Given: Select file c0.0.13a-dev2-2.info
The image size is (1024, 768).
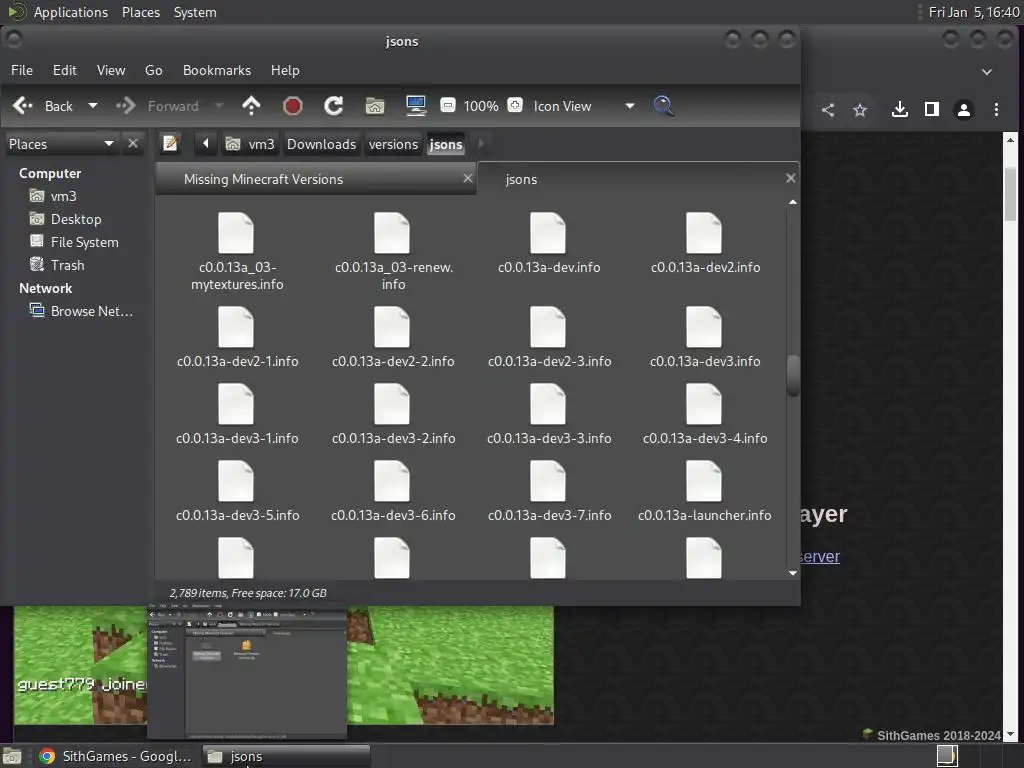Looking at the screenshot, I should click(x=392, y=337).
